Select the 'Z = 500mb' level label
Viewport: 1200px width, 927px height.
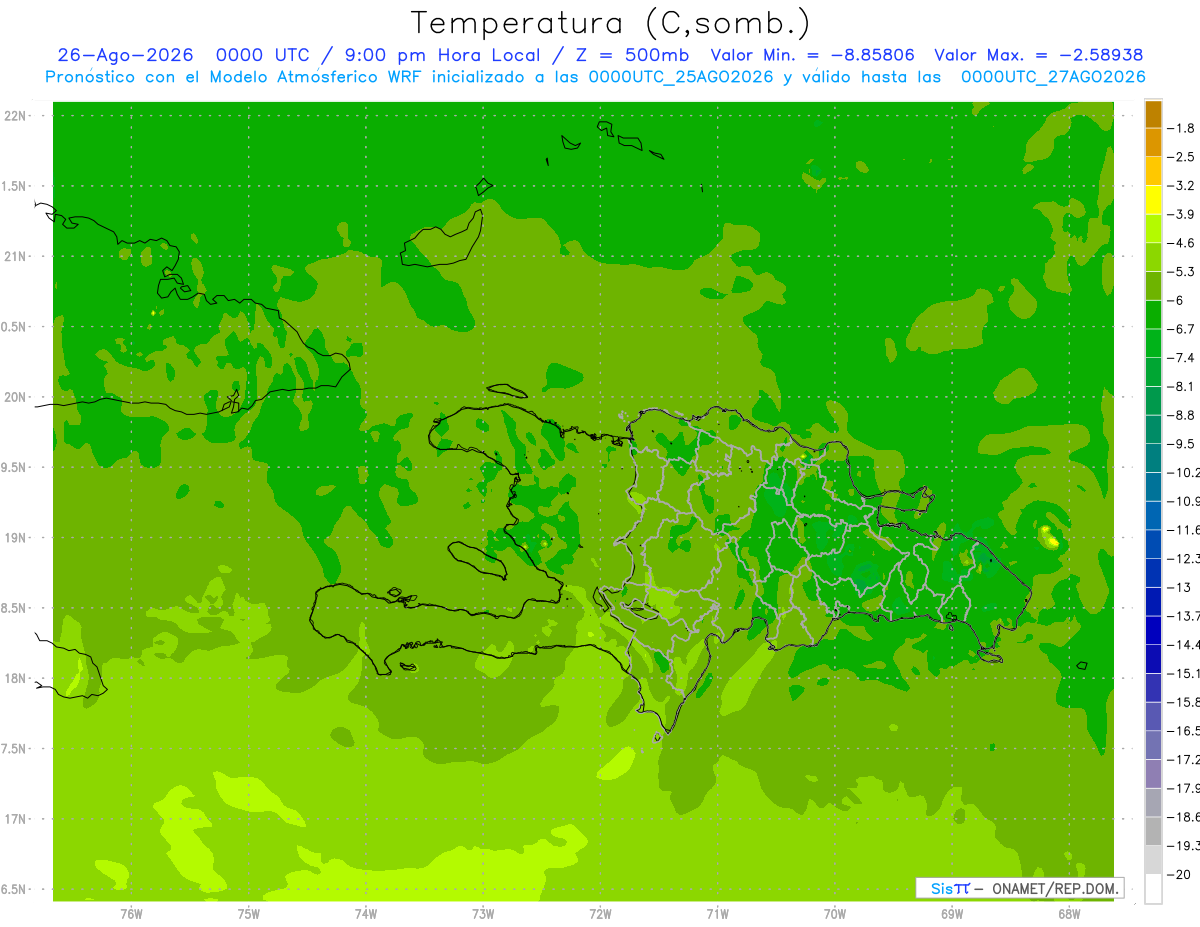[x=634, y=55]
